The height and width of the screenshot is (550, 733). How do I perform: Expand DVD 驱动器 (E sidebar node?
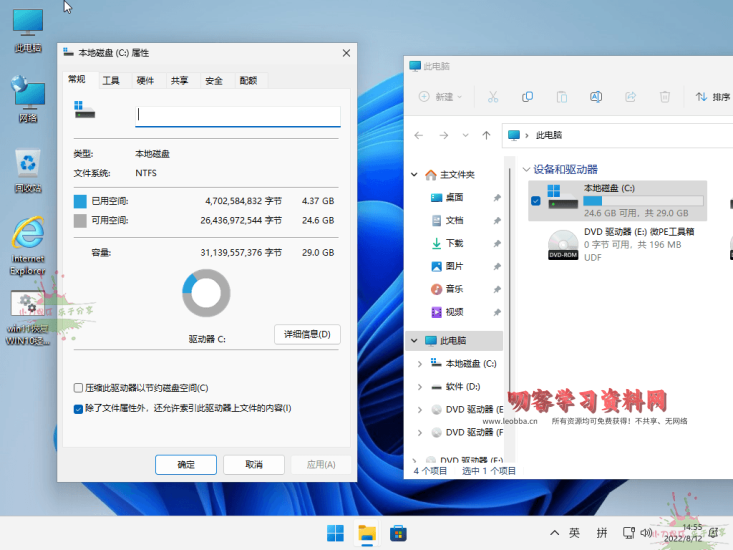[x=420, y=409]
